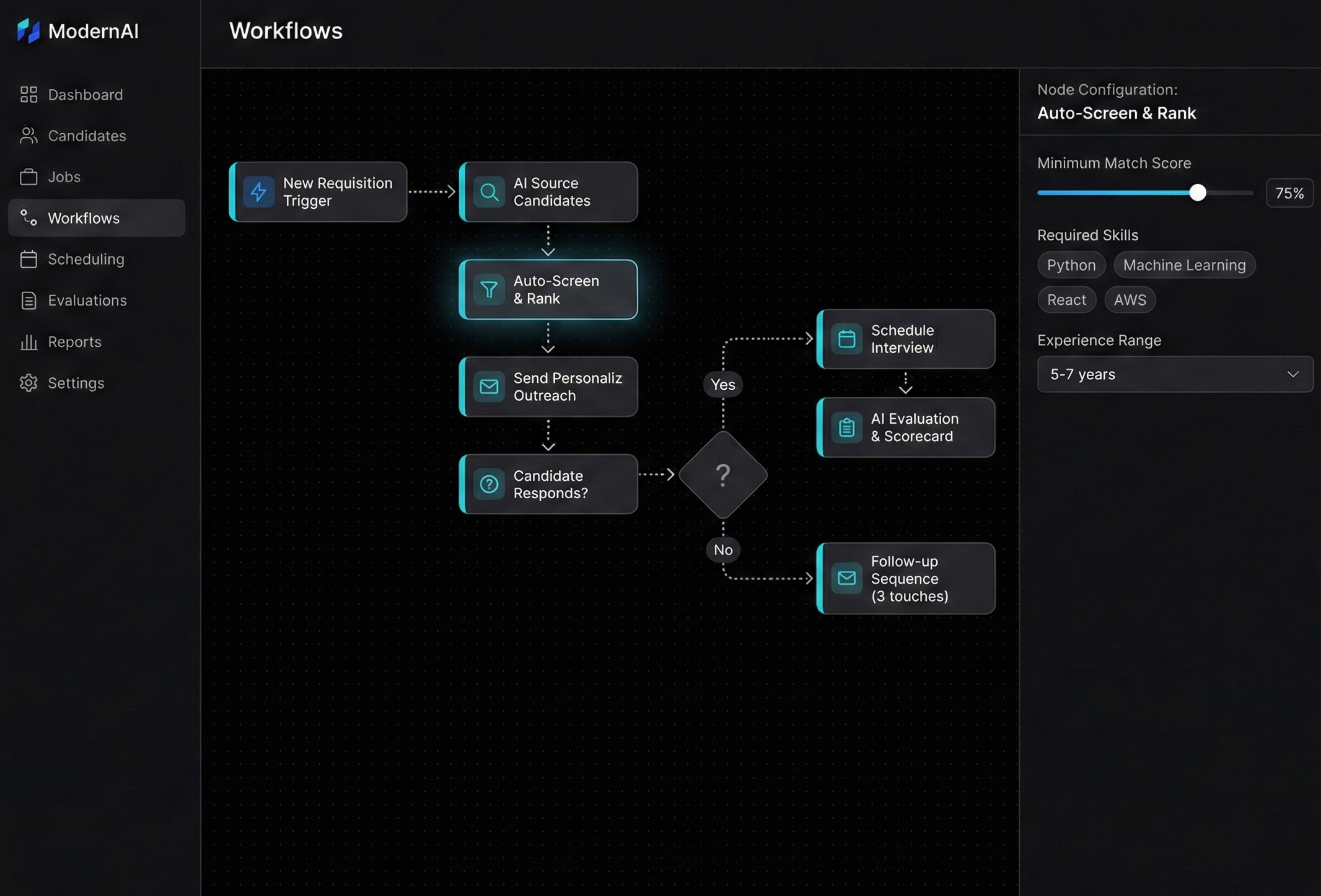Expand the 5-7 years selection chevron
Screen dimensions: 1321x896
1293,374
